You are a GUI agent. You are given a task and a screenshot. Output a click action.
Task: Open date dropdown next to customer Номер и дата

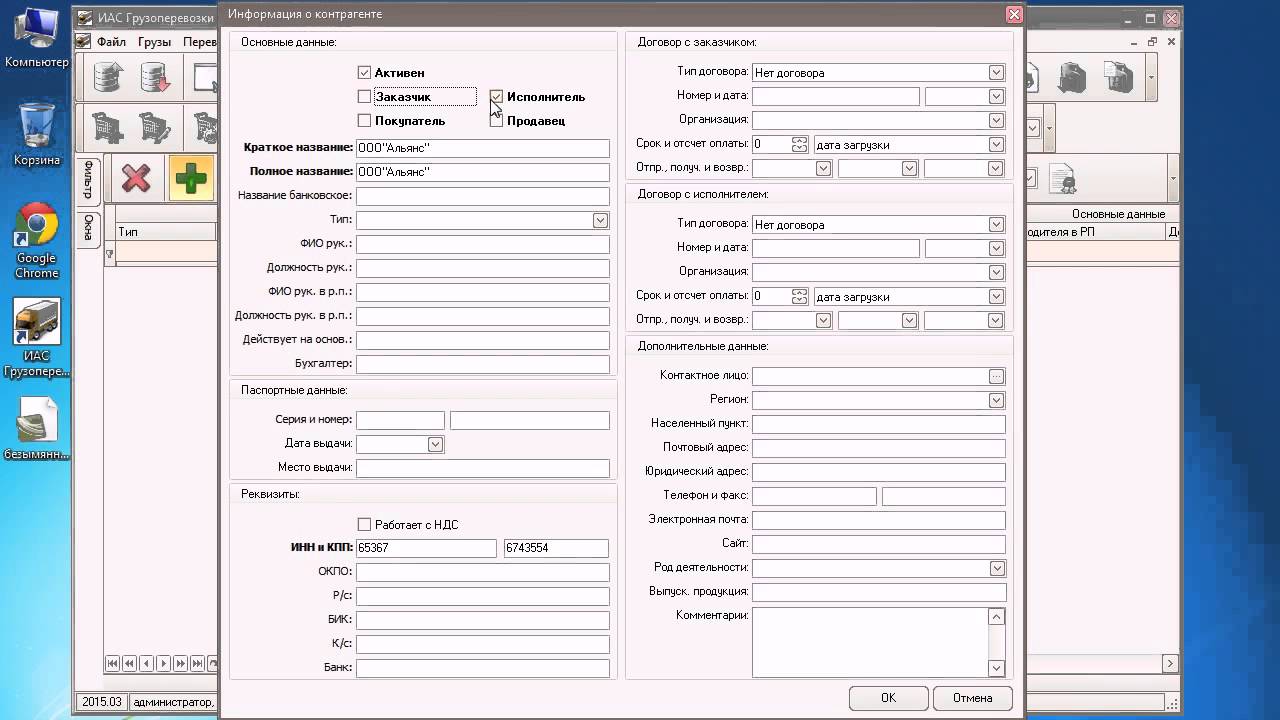point(996,96)
